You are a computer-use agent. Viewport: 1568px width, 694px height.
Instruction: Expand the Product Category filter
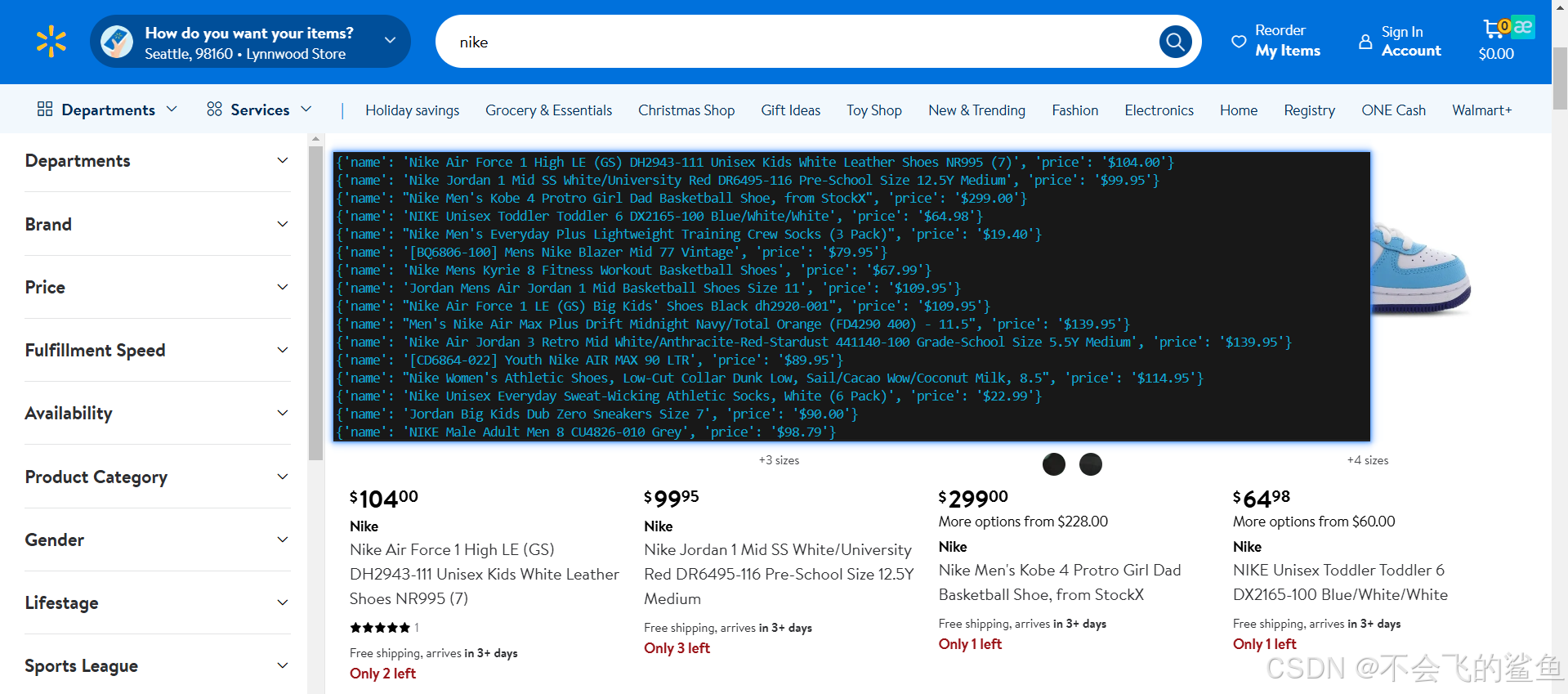click(158, 477)
